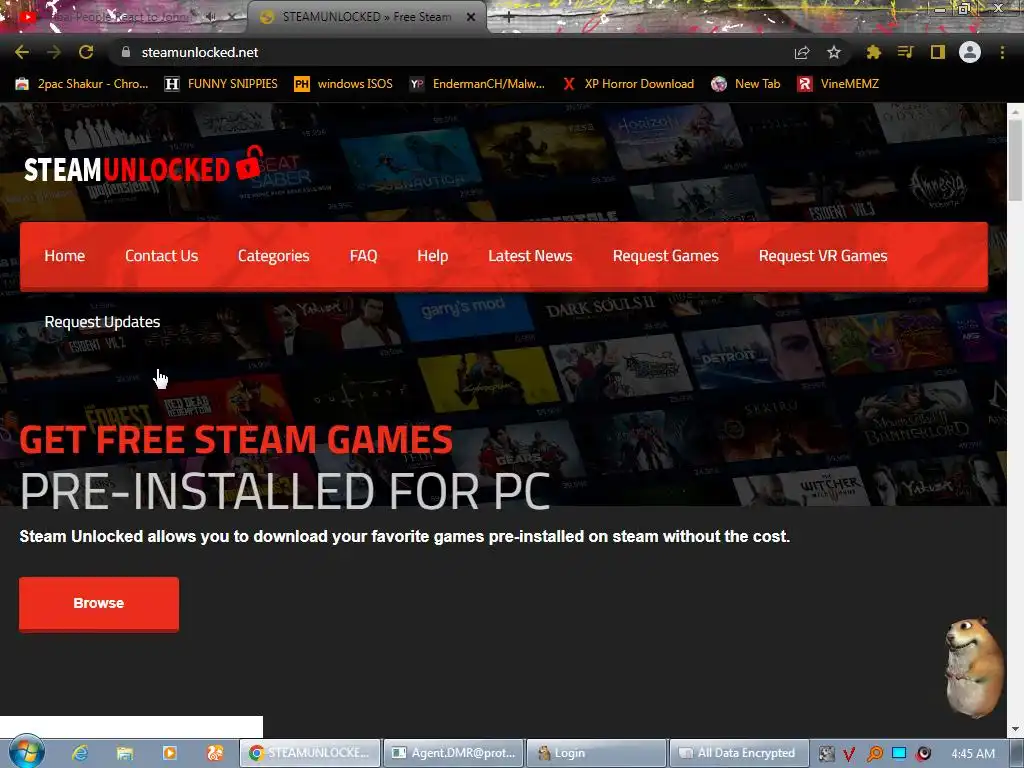Screen dimensions: 1024x768
Task: Open a new browser tab
Action: tap(509, 17)
